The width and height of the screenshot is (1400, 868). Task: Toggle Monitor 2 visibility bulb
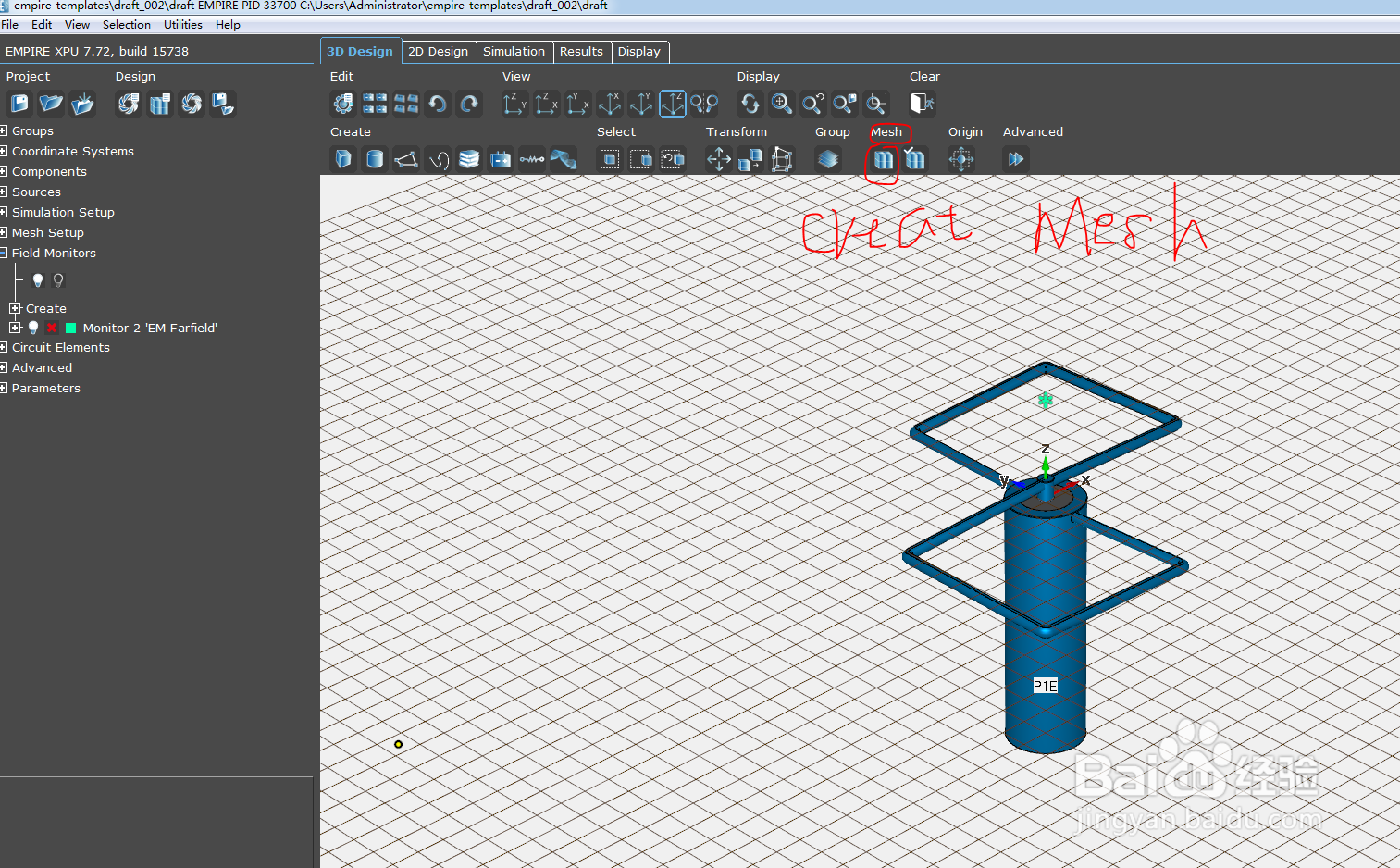pos(33,328)
